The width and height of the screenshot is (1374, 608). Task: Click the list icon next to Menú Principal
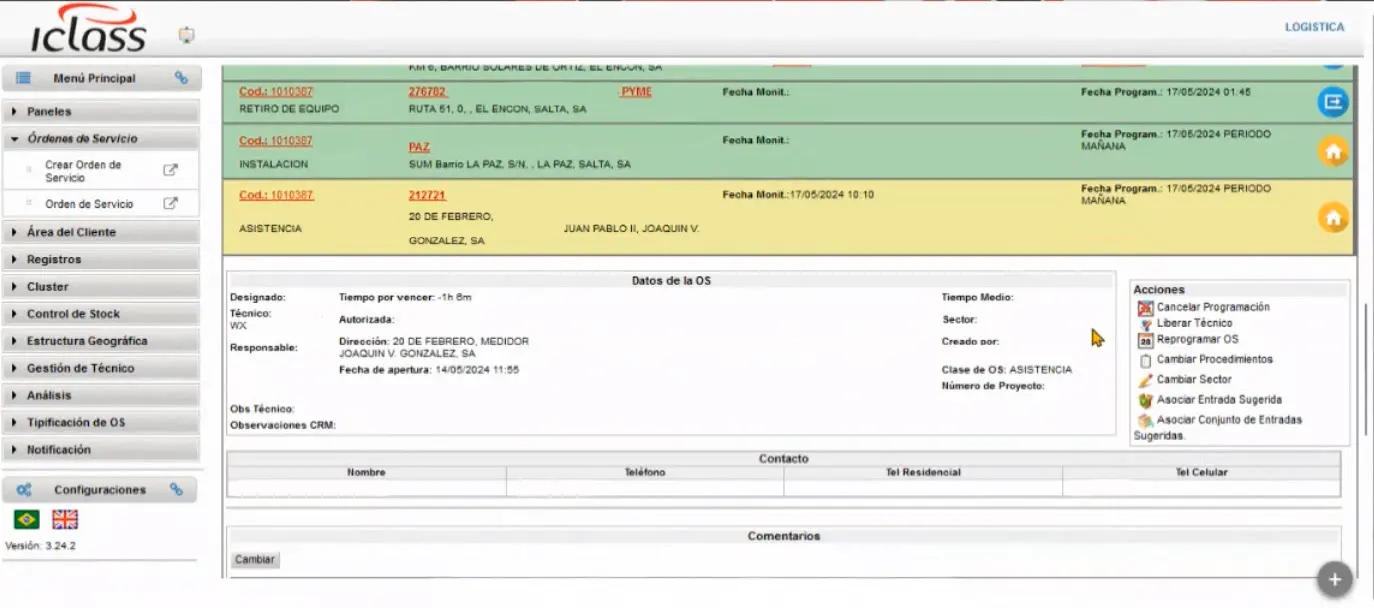24,78
